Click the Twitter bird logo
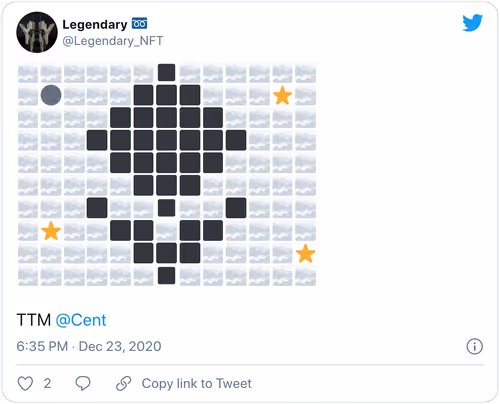The height and width of the screenshot is (404, 500). pos(473,23)
